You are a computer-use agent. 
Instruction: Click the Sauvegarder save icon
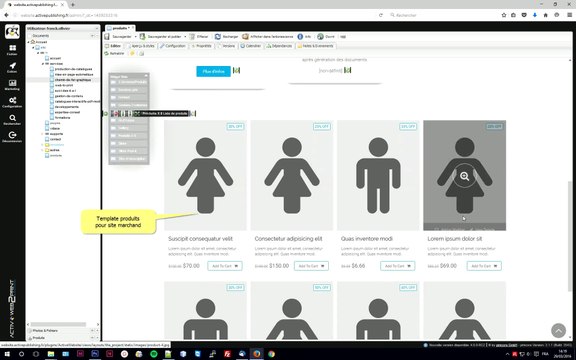click(107, 37)
